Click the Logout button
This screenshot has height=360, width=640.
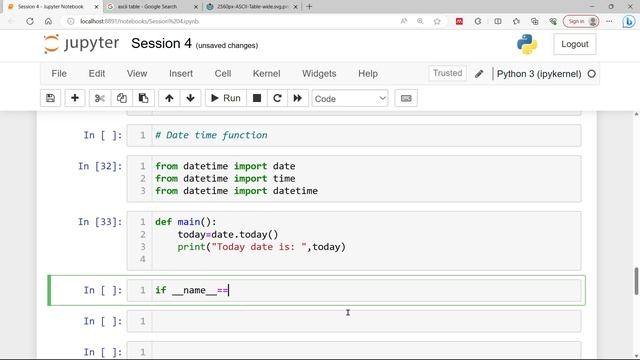(x=575, y=44)
